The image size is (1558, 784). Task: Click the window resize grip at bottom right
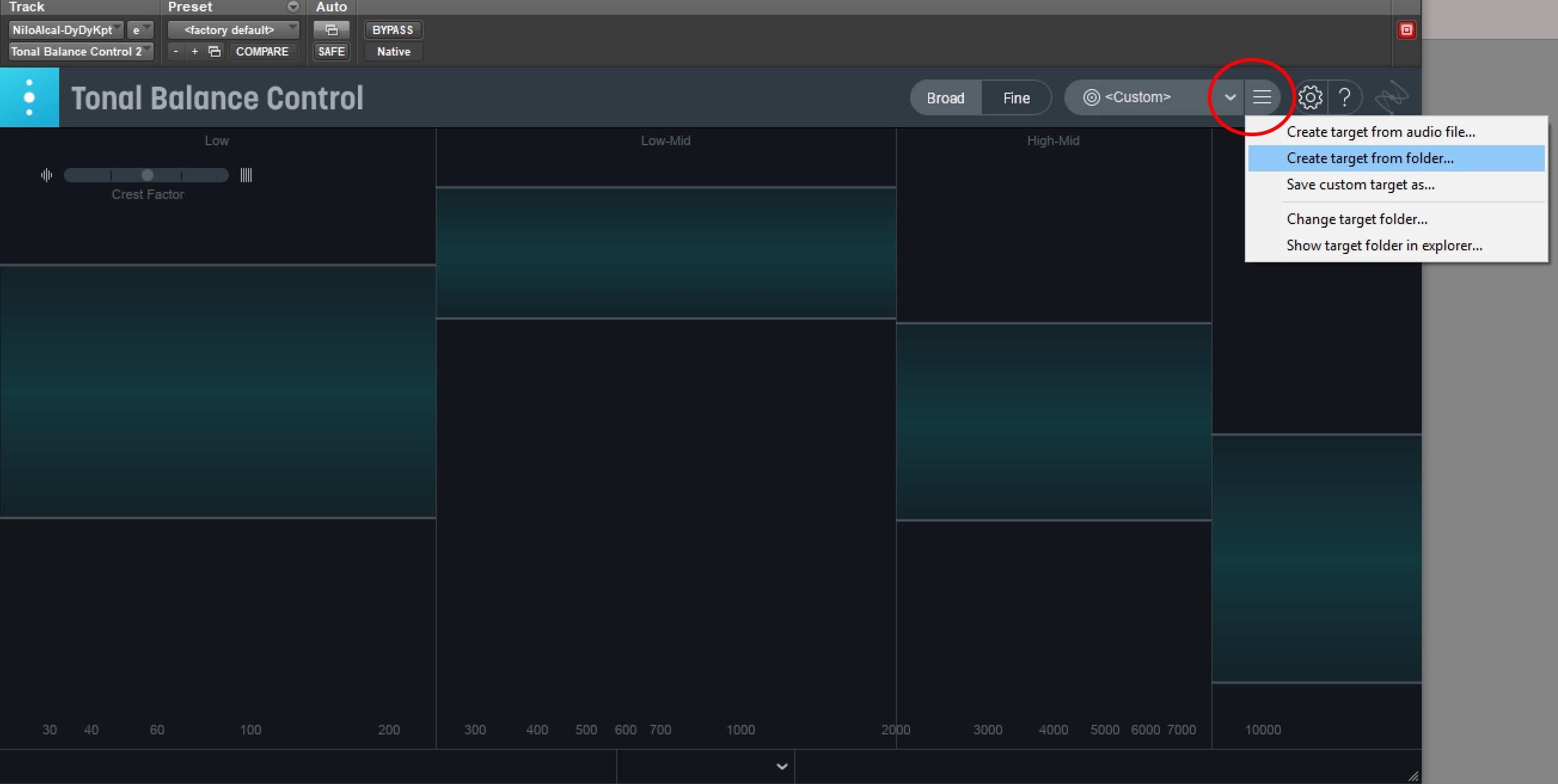(x=1413, y=776)
